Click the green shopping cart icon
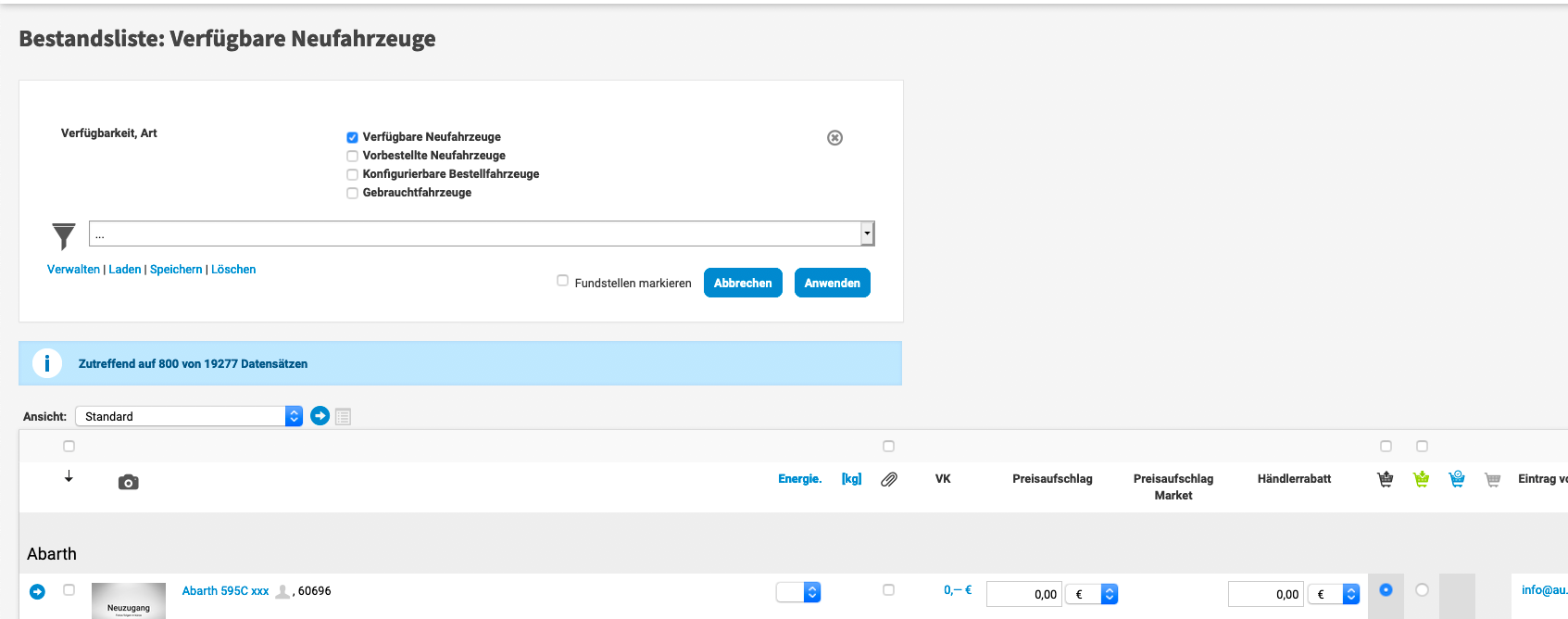1568x619 pixels. click(x=1421, y=479)
